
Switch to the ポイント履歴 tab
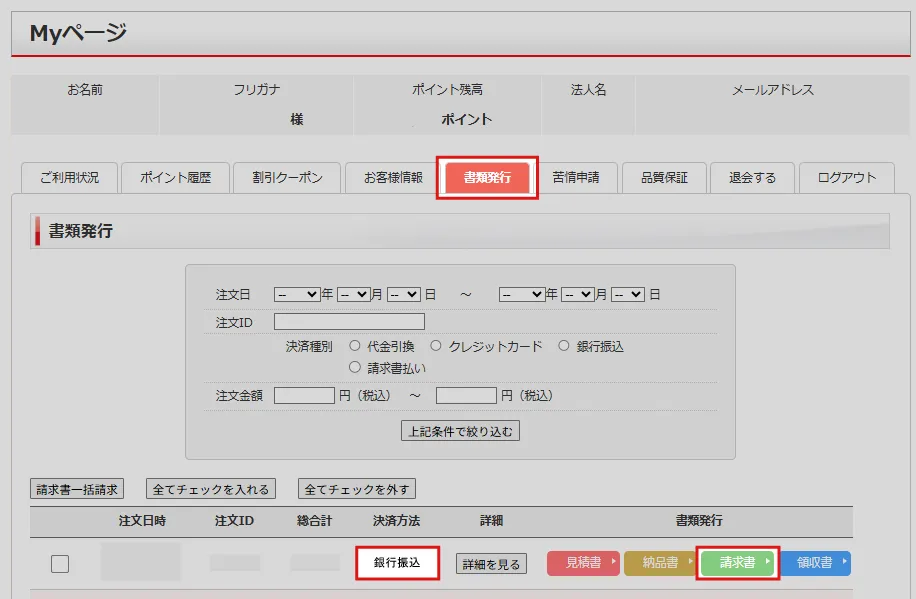175,178
